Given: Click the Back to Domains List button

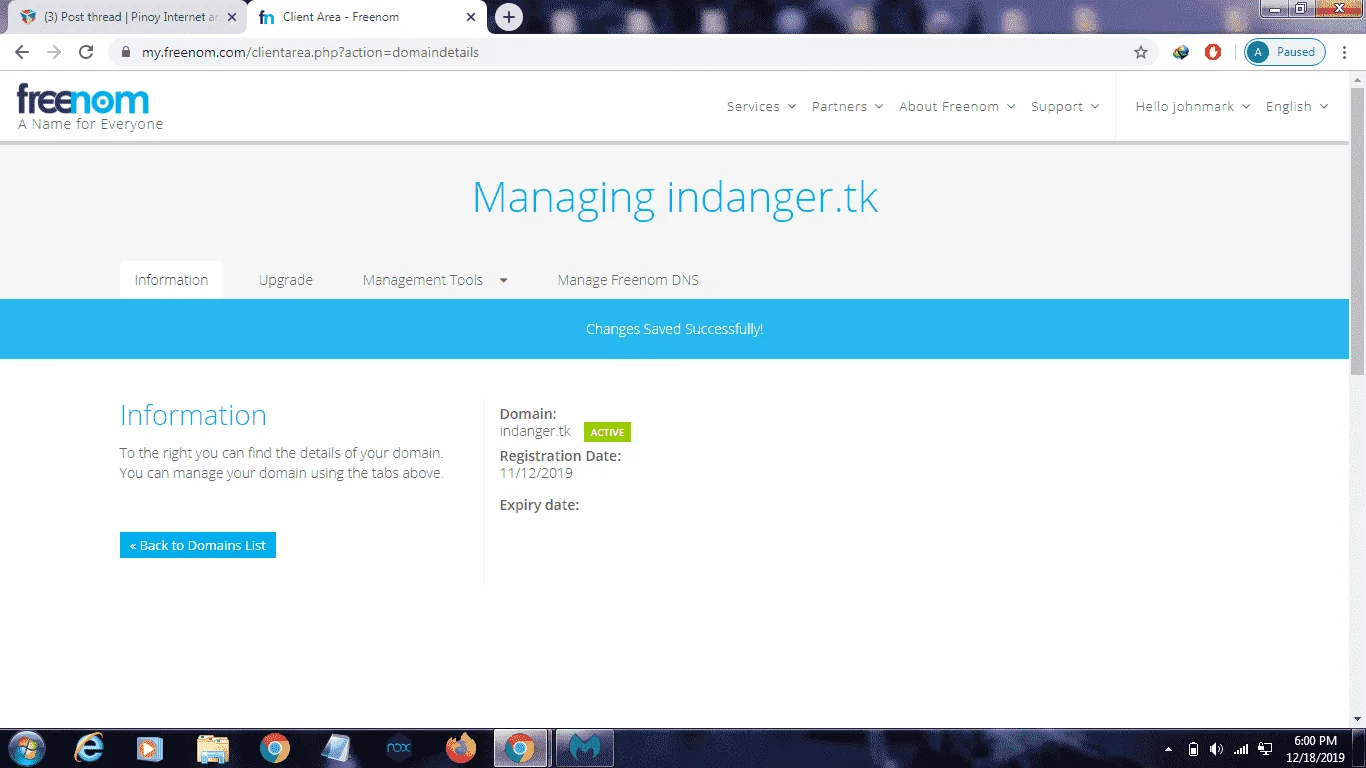Looking at the screenshot, I should [x=198, y=545].
